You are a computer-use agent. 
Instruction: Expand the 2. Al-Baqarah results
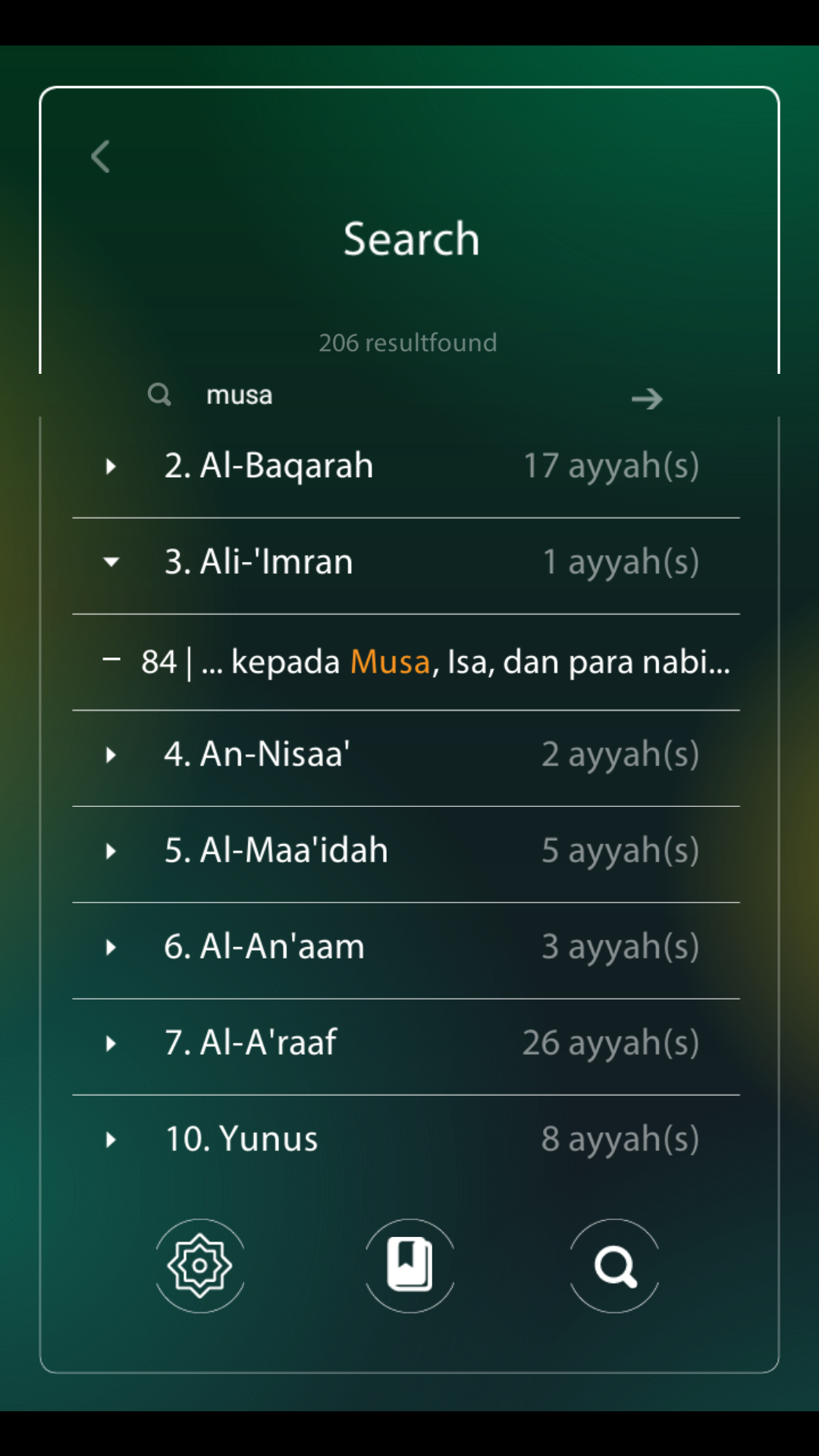pyautogui.click(x=111, y=466)
